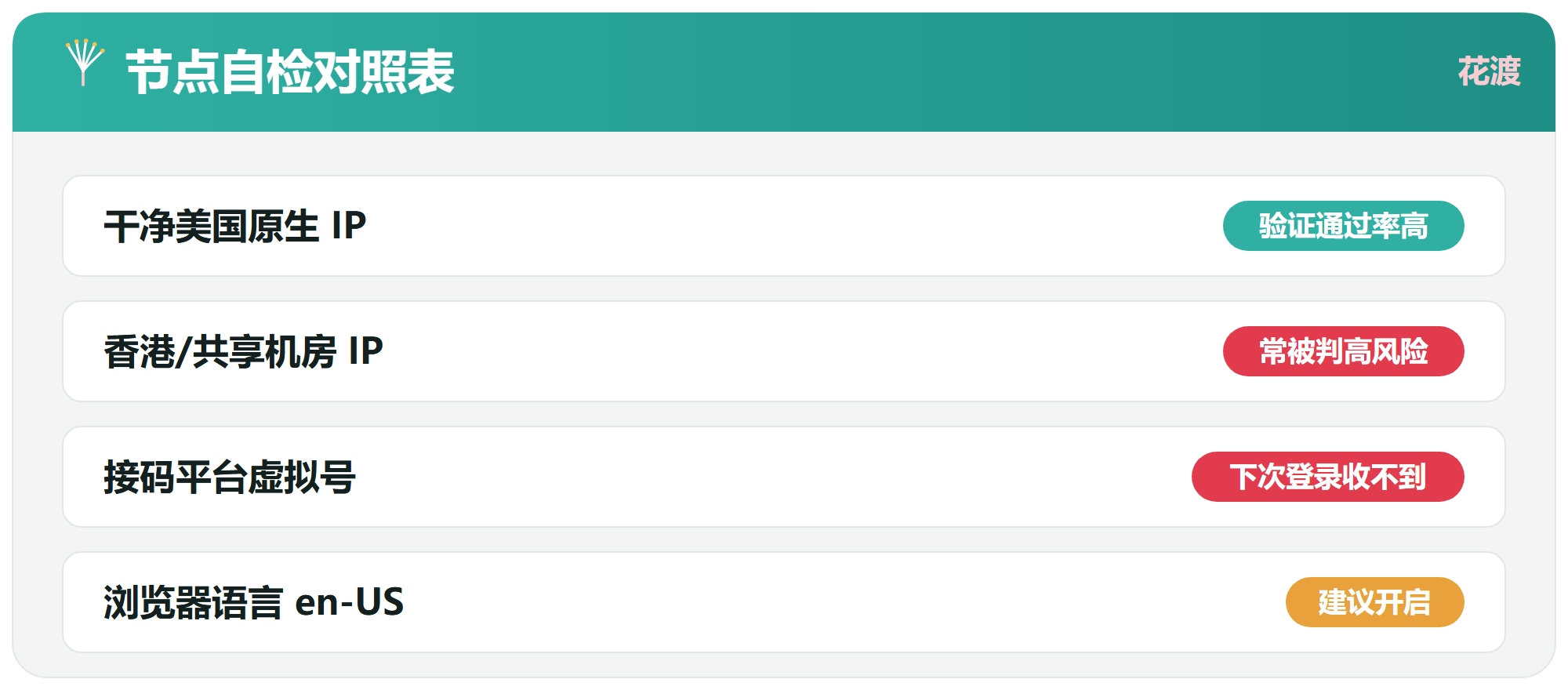Click the 下次登录收不到 red badge
The height and width of the screenshot is (690, 1568).
(1327, 477)
